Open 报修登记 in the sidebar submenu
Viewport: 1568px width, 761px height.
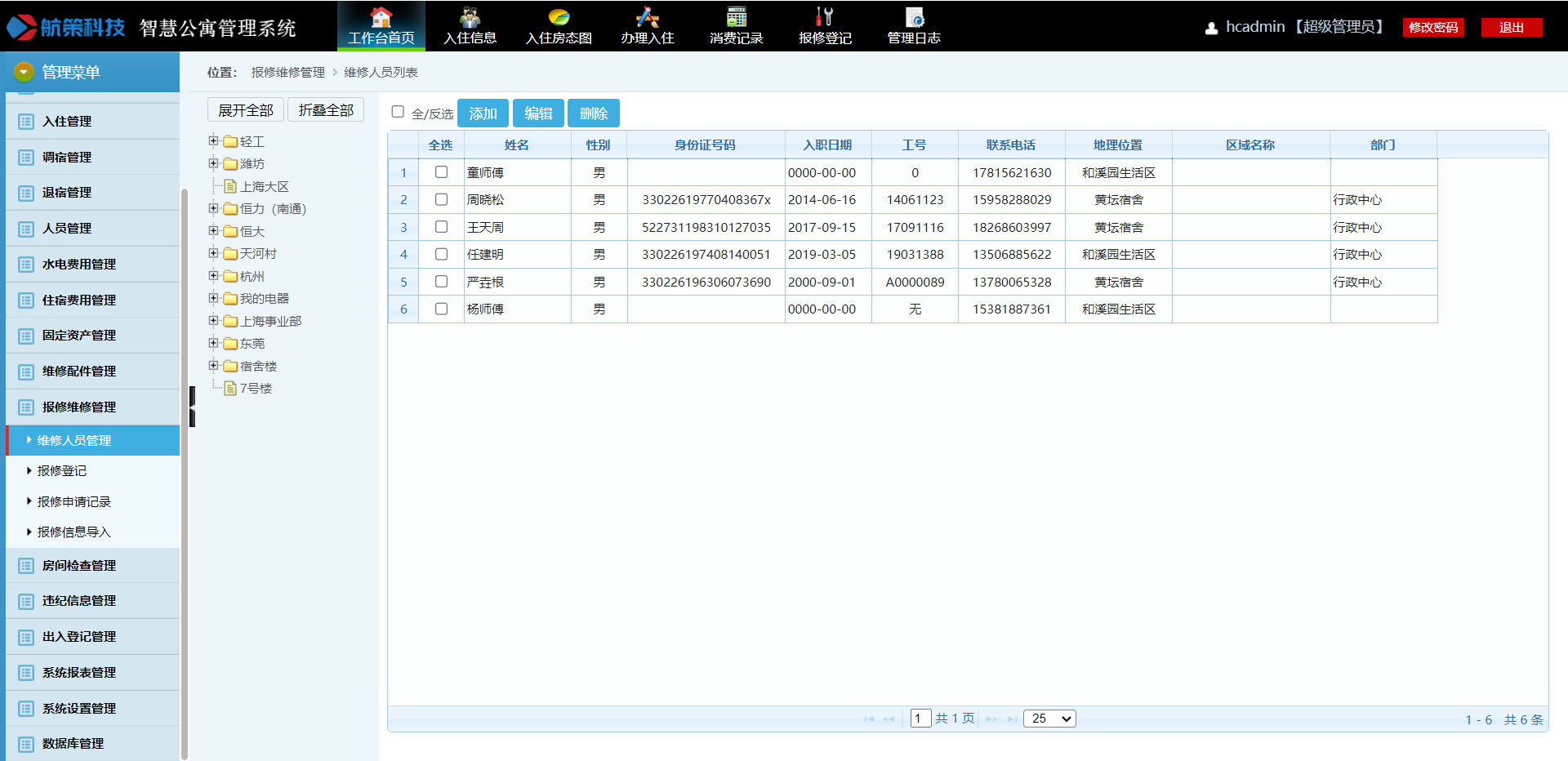(62, 471)
